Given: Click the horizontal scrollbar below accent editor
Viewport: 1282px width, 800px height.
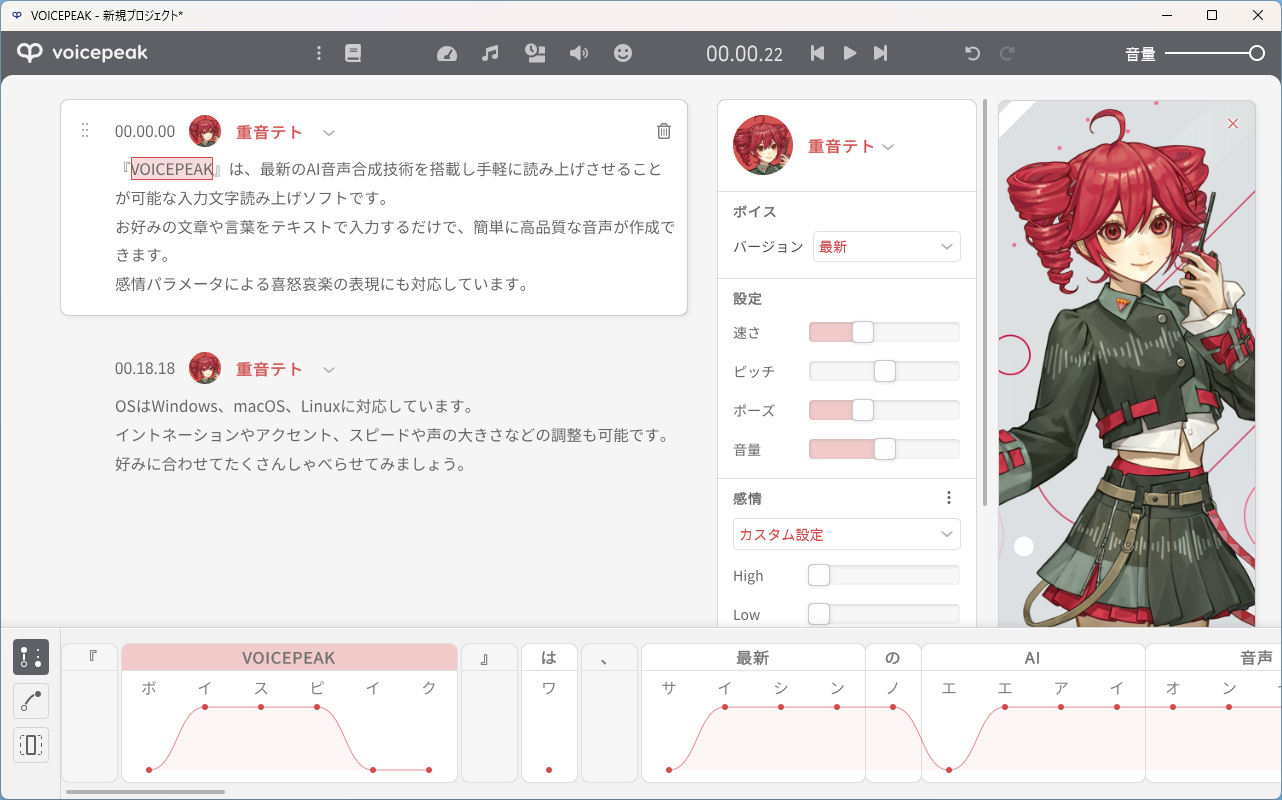Looking at the screenshot, I should (x=146, y=791).
